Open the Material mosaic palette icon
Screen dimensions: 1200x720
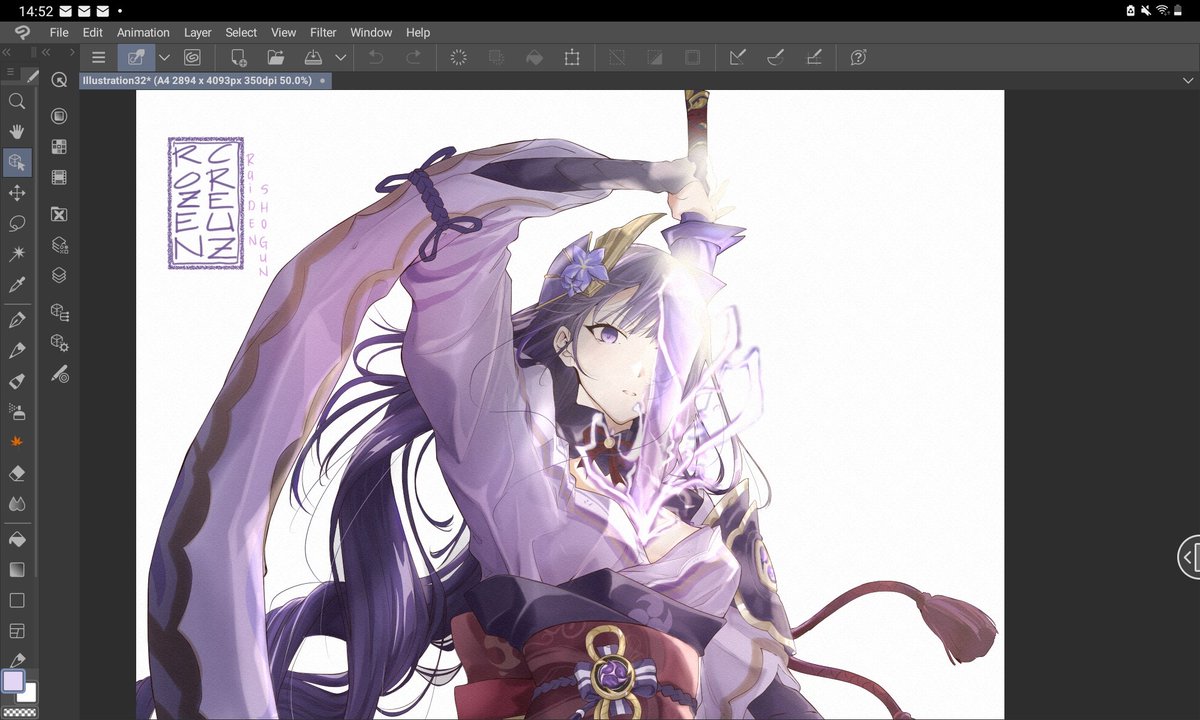[59, 147]
